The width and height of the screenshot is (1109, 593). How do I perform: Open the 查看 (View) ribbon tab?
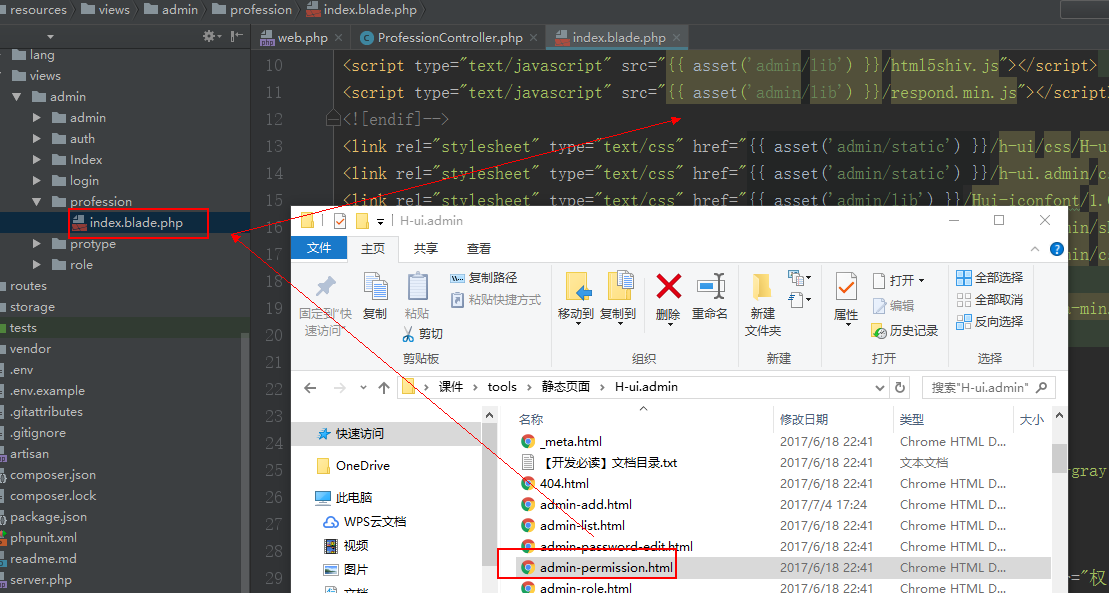479,248
